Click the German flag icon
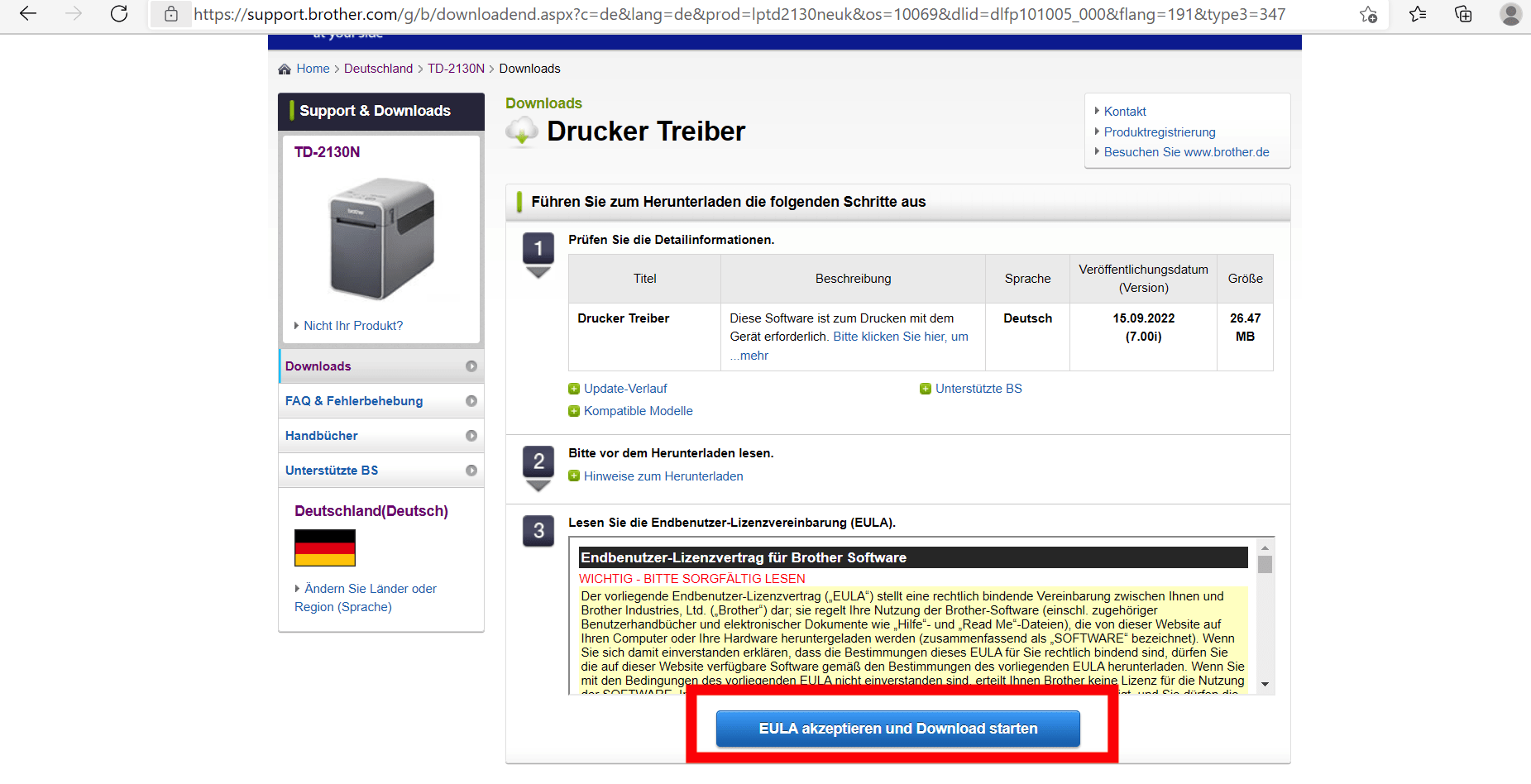 (x=325, y=547)
